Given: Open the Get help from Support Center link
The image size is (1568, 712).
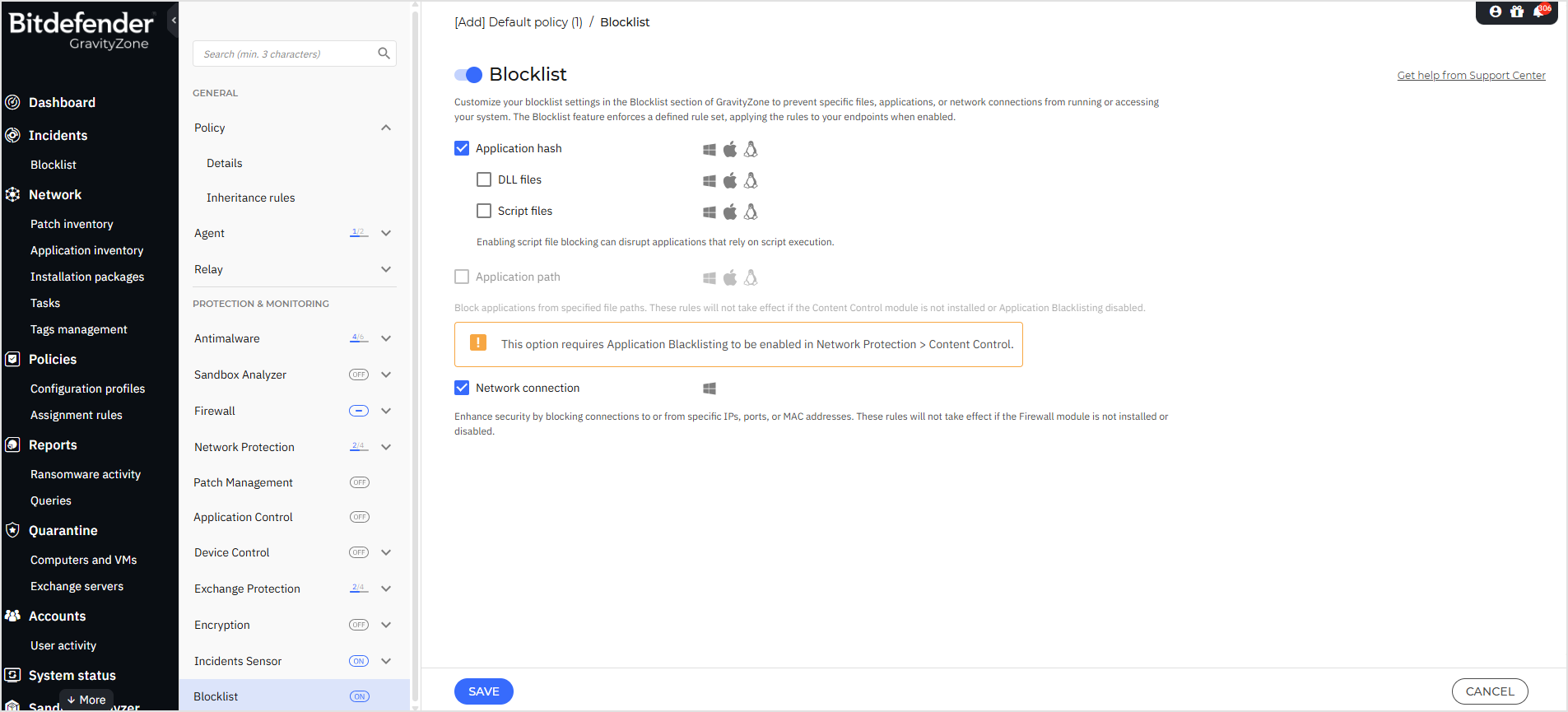Looking at the screenshot, I should [x=1471, y=75].
